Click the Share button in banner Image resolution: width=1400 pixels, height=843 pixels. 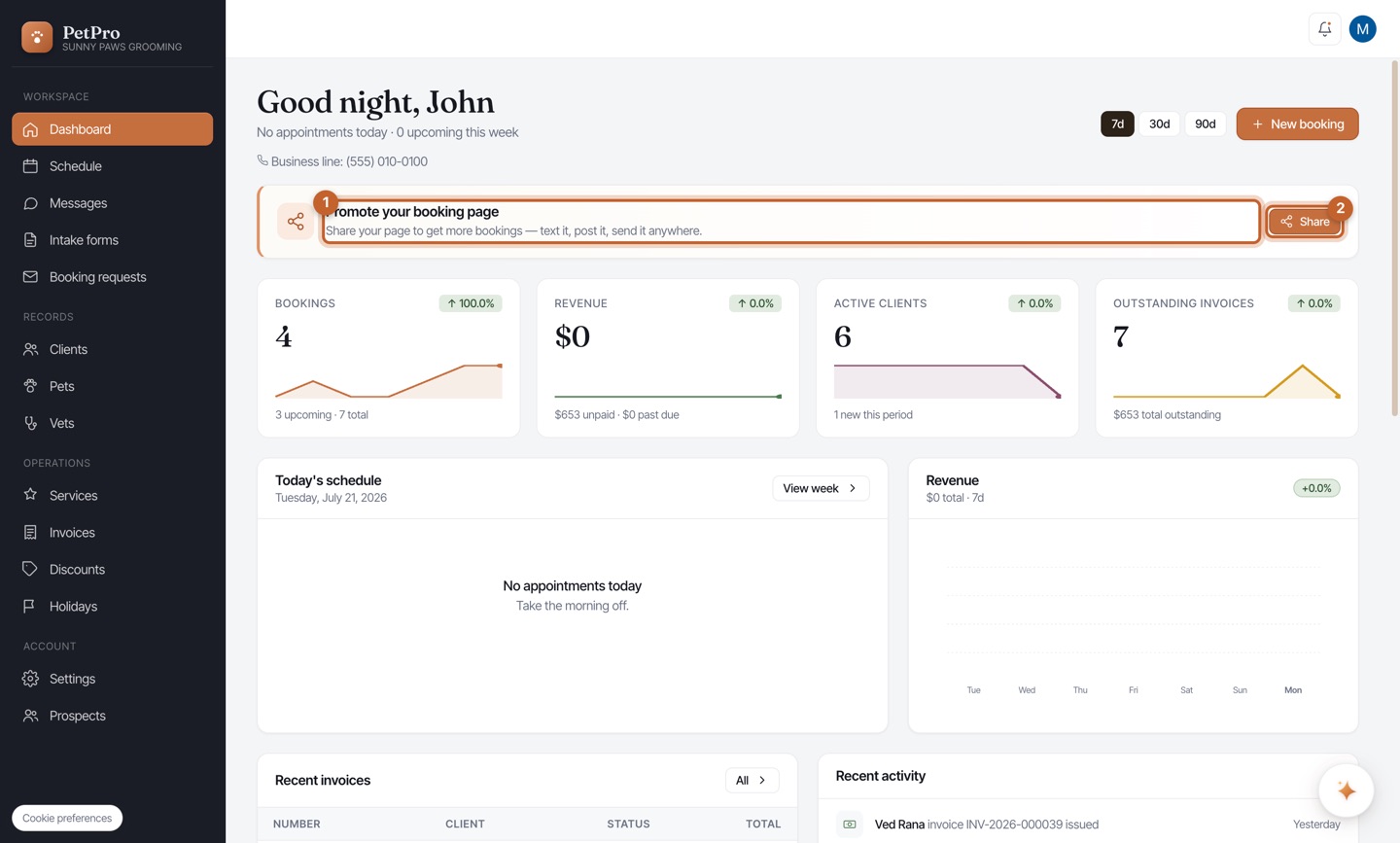[1305, 222]
